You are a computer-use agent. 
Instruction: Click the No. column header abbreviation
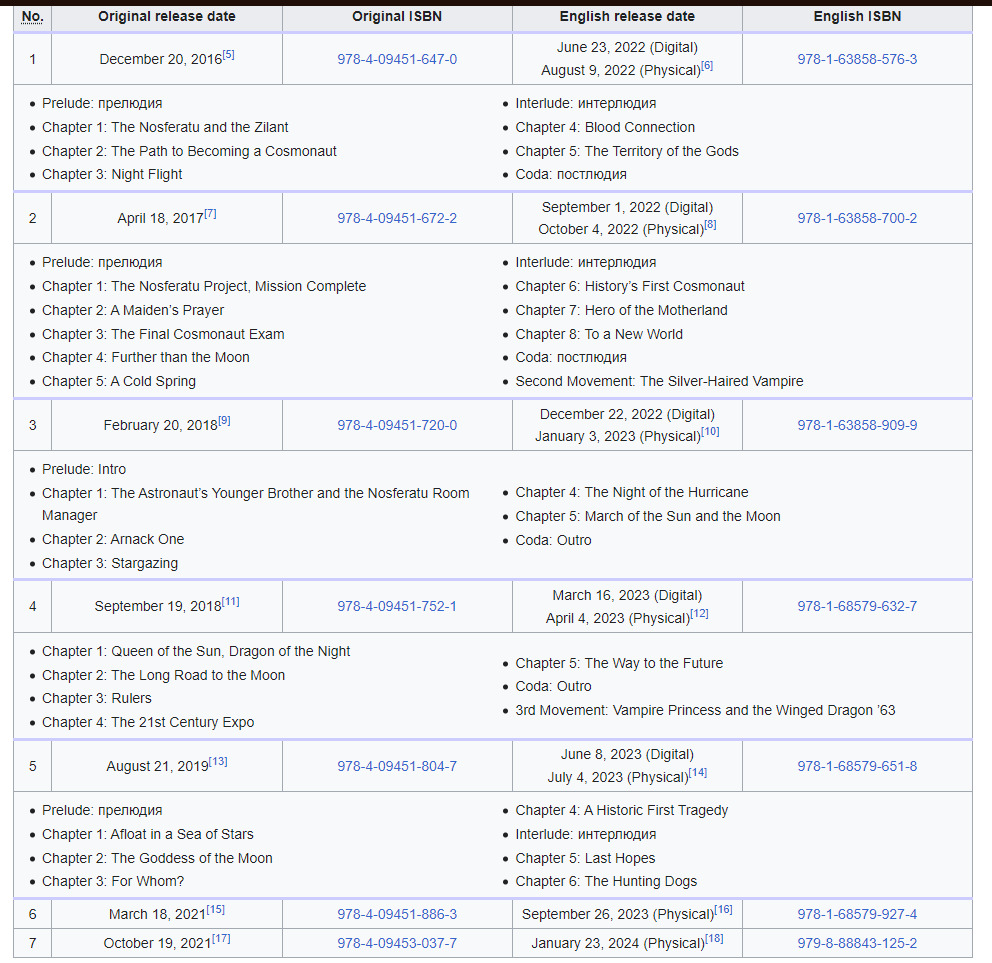tap(32, 17)
